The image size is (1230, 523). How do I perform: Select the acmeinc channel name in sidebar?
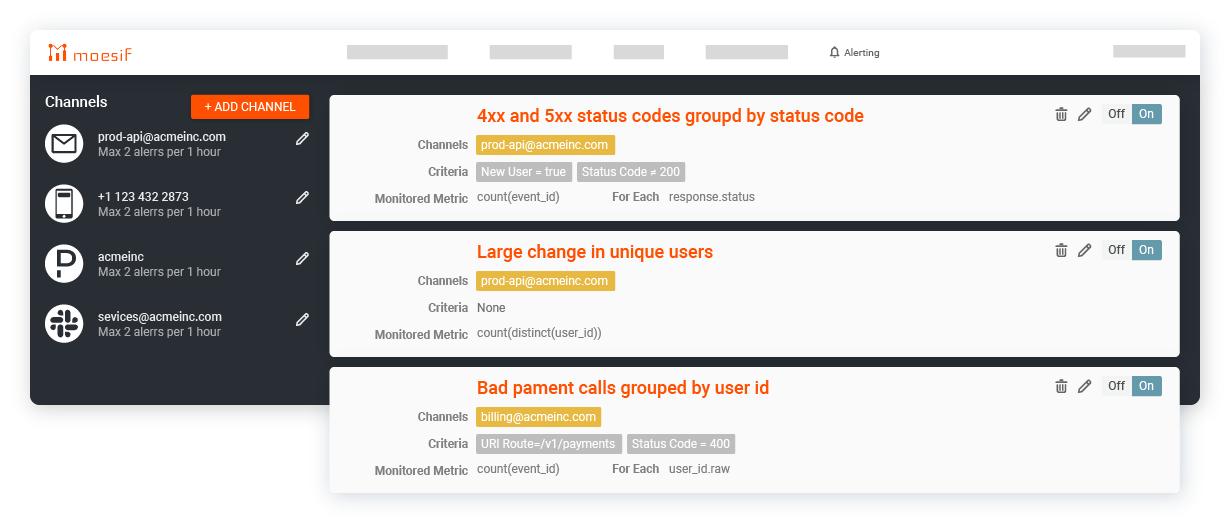click(x=121, y=257)
